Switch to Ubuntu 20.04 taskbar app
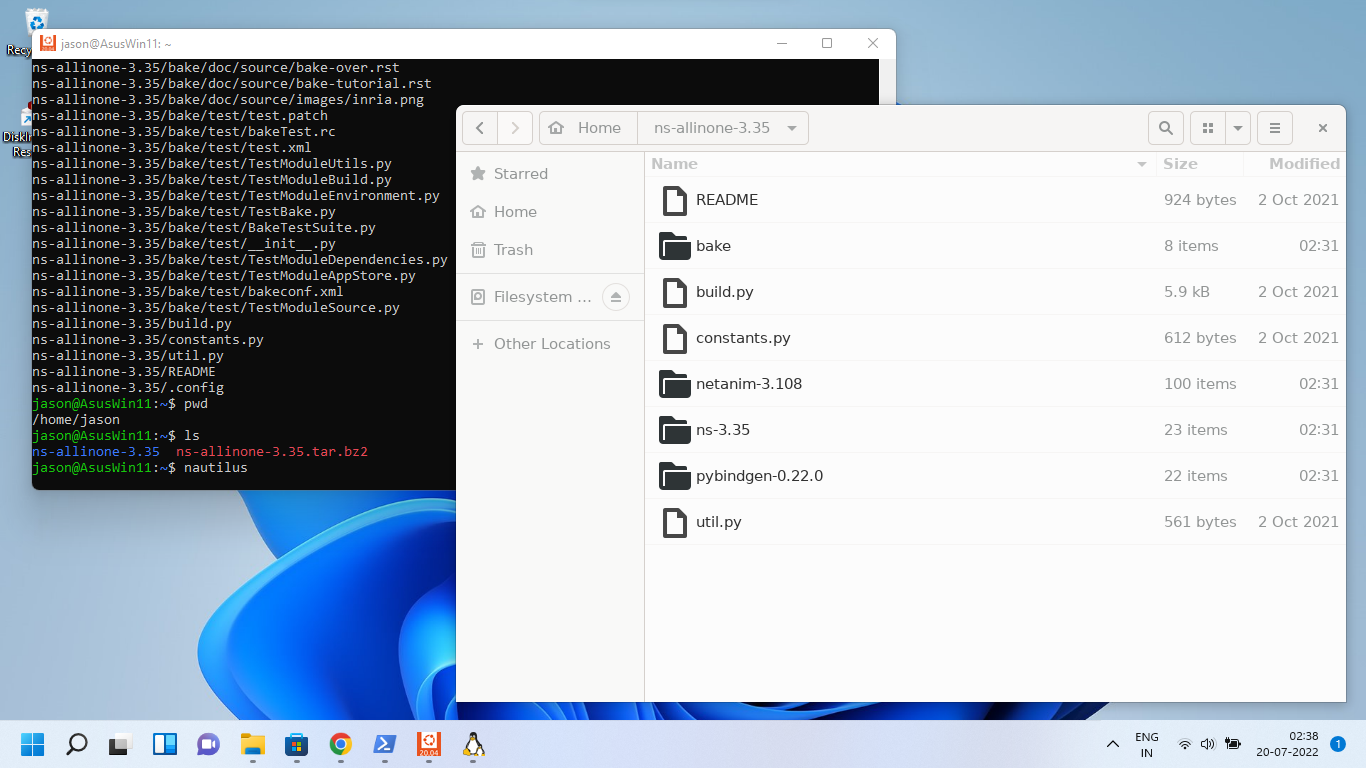The width and height of the screenshot is (1366, 768). click(429, 744)
